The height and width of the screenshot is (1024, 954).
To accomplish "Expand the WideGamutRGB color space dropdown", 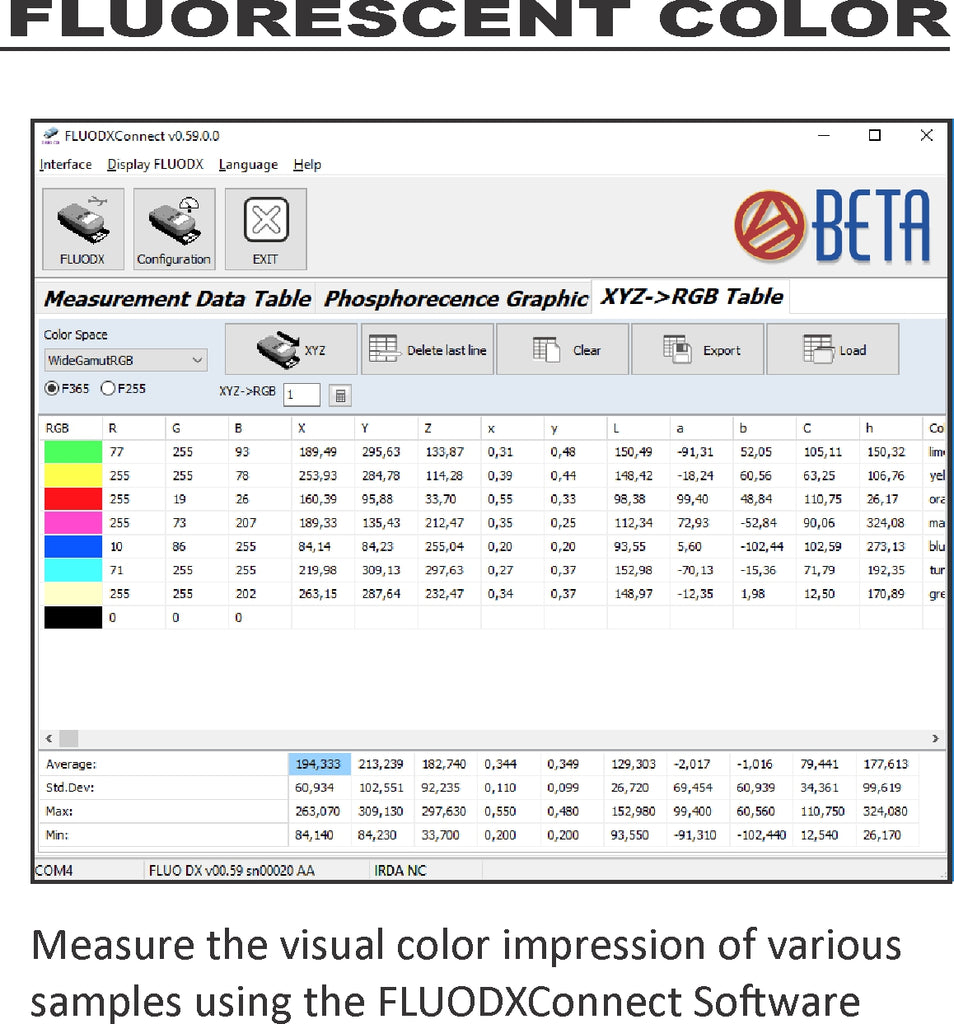I will (196, 360).
